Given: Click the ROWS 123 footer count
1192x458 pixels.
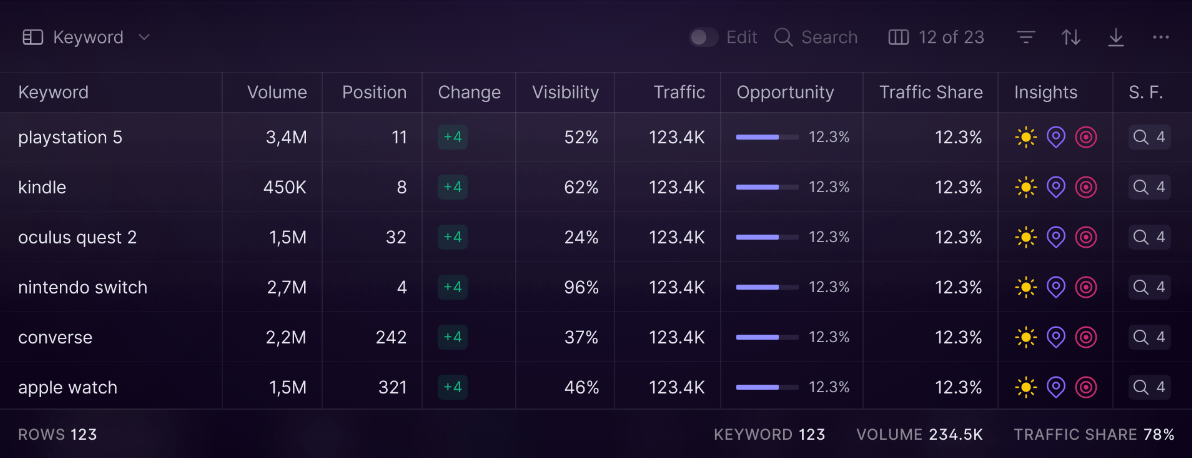Looking at the screenshot, I should pos(57,435).
